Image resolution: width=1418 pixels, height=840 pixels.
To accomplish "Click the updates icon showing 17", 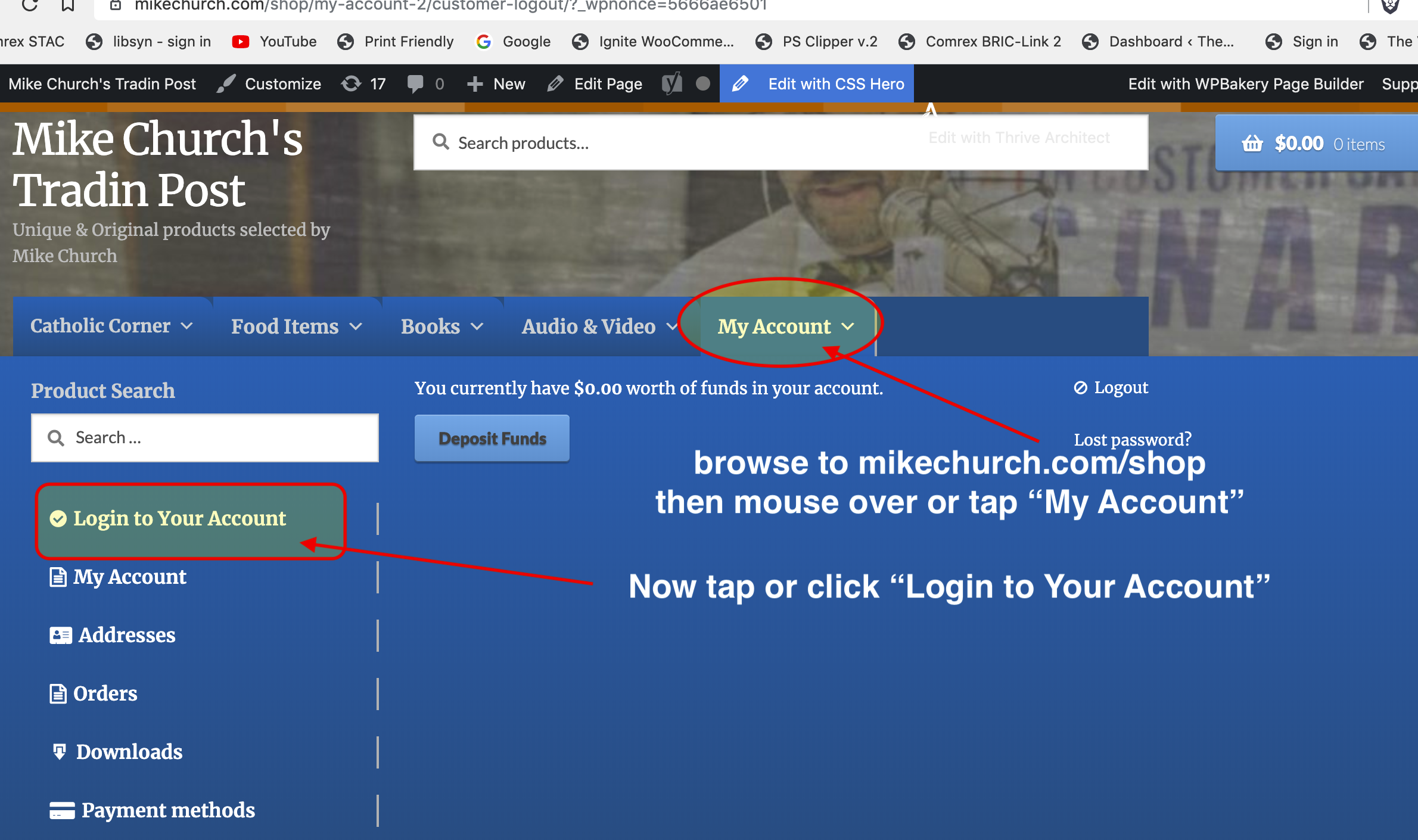I will (x=351, y=84).
